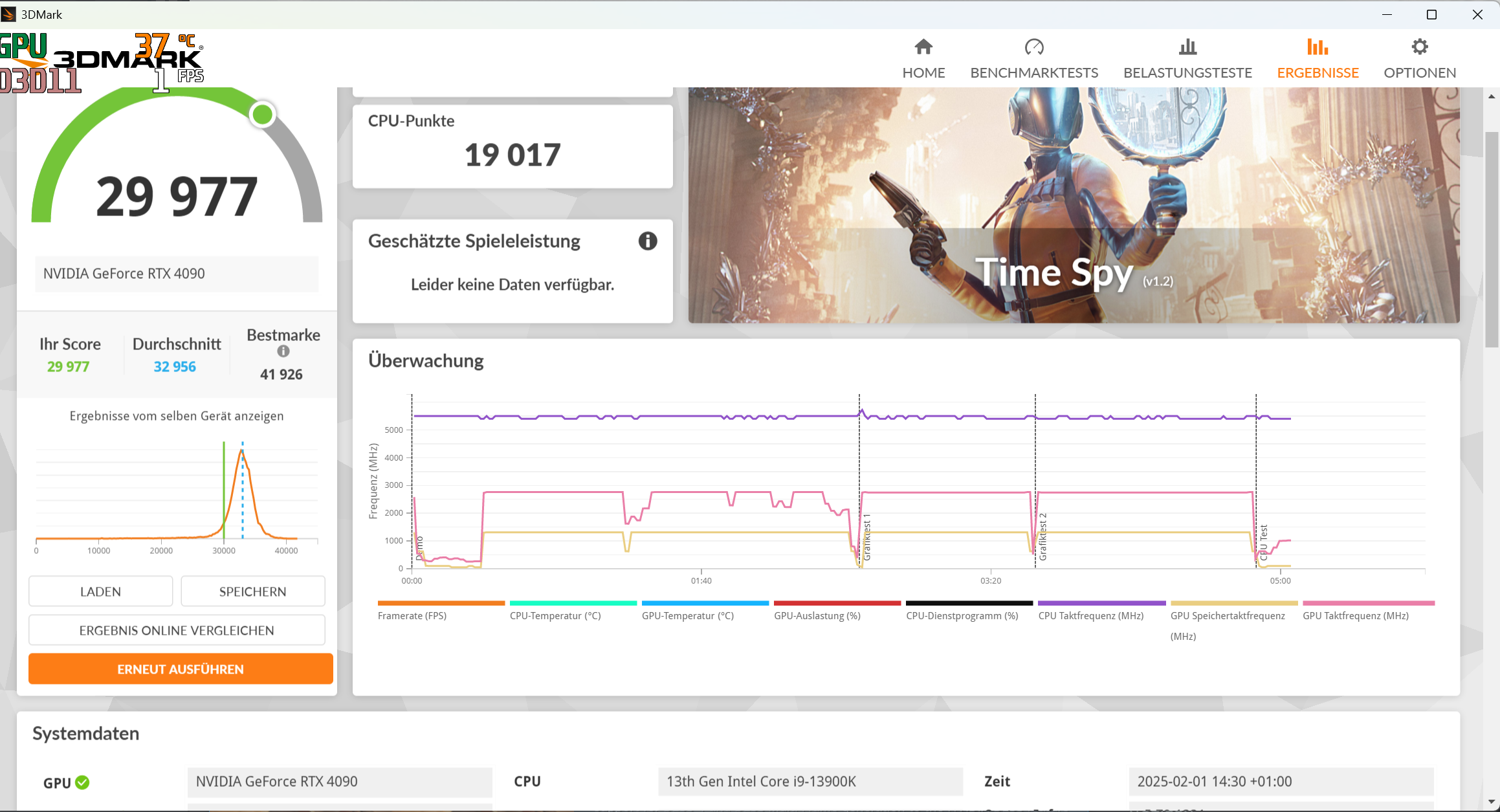The height and width of the screenshot is (812, 1500).
Task: Toggle Framerate (FPS) legend series
Action: (x=412, y=615)
